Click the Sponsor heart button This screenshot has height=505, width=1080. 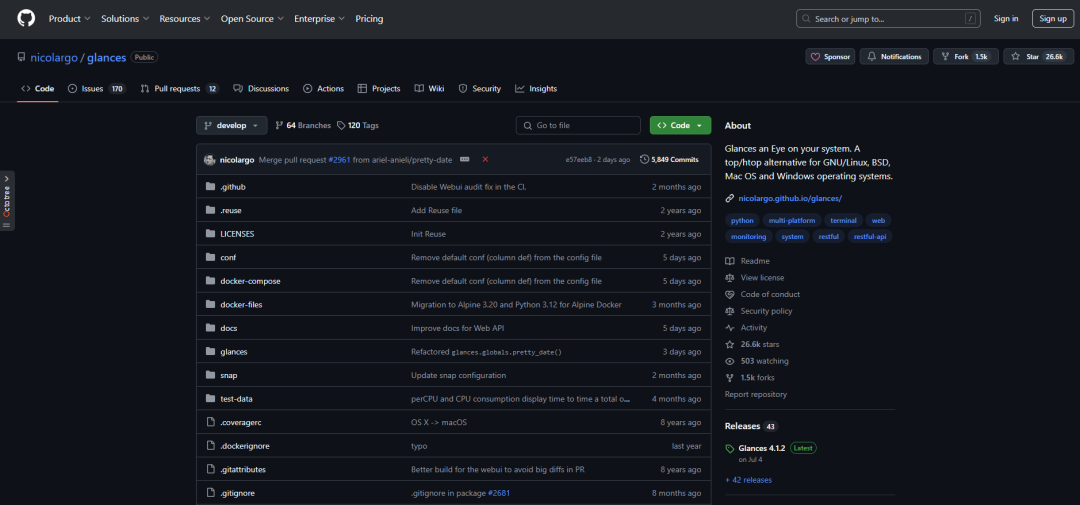coord(830,56)
